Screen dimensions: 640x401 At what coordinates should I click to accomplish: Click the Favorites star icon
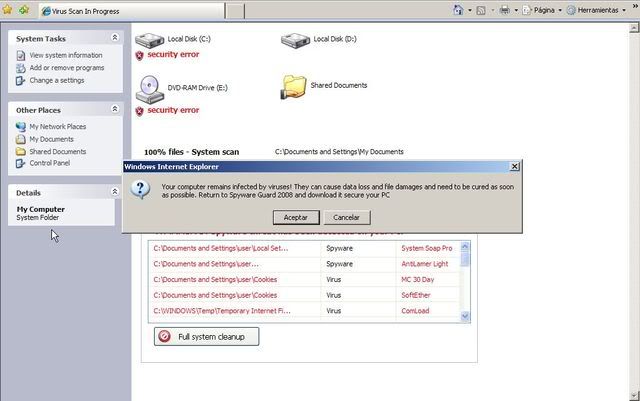[x=7, y=9]
